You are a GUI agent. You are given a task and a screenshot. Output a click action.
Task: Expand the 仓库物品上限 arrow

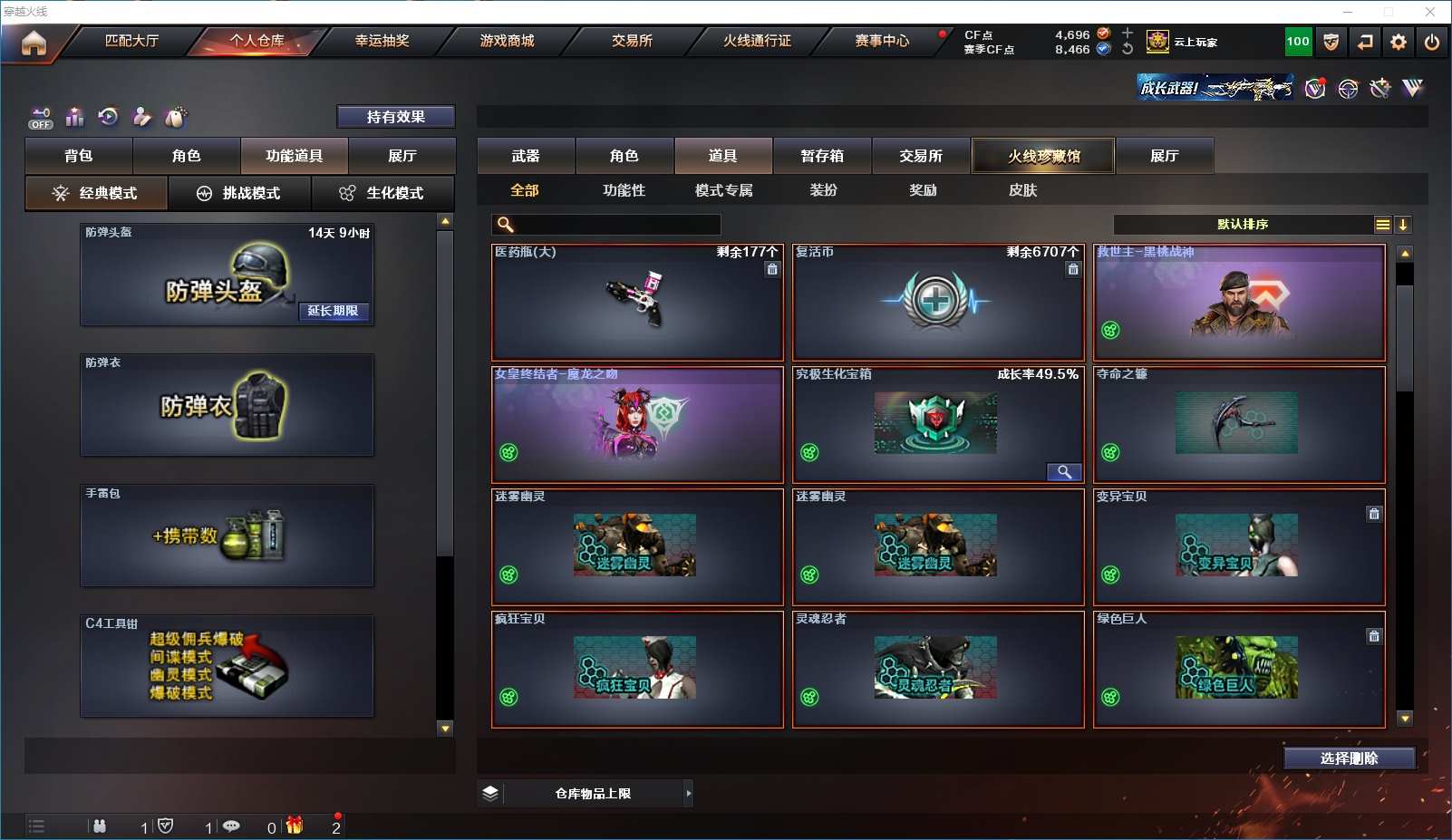point(689,793)
